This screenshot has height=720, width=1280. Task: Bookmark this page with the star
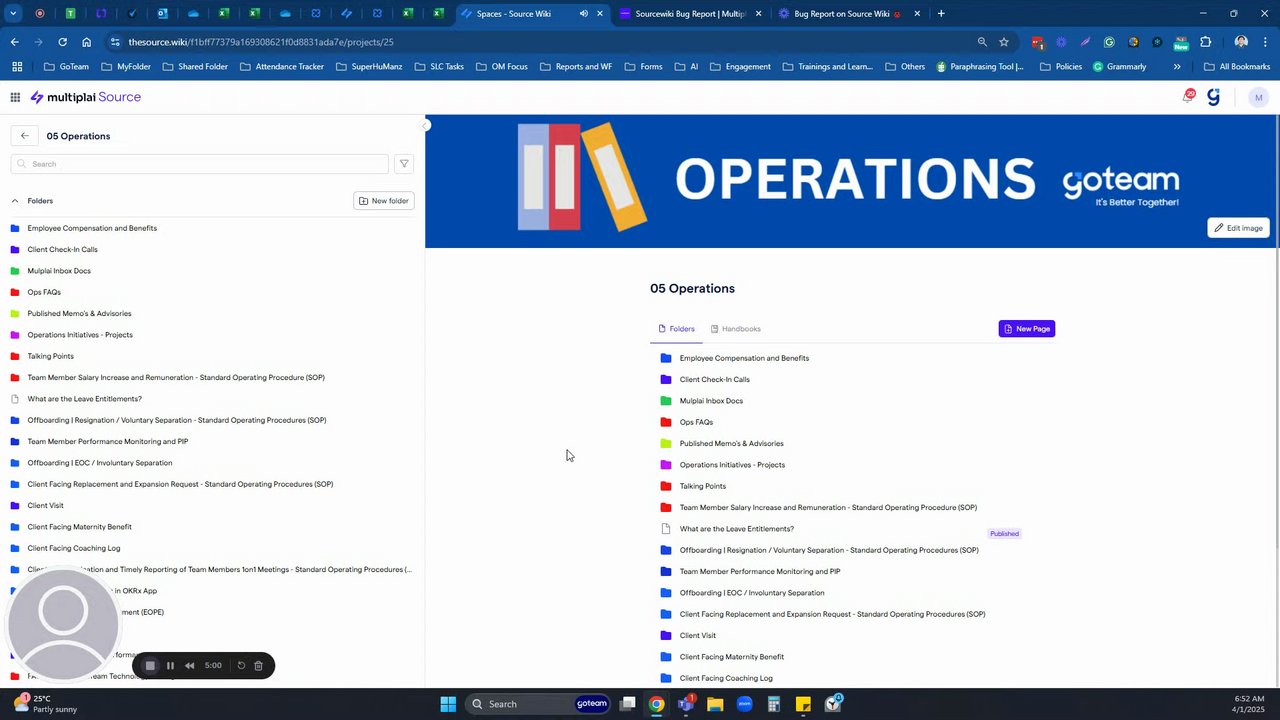pos(1004,42)
